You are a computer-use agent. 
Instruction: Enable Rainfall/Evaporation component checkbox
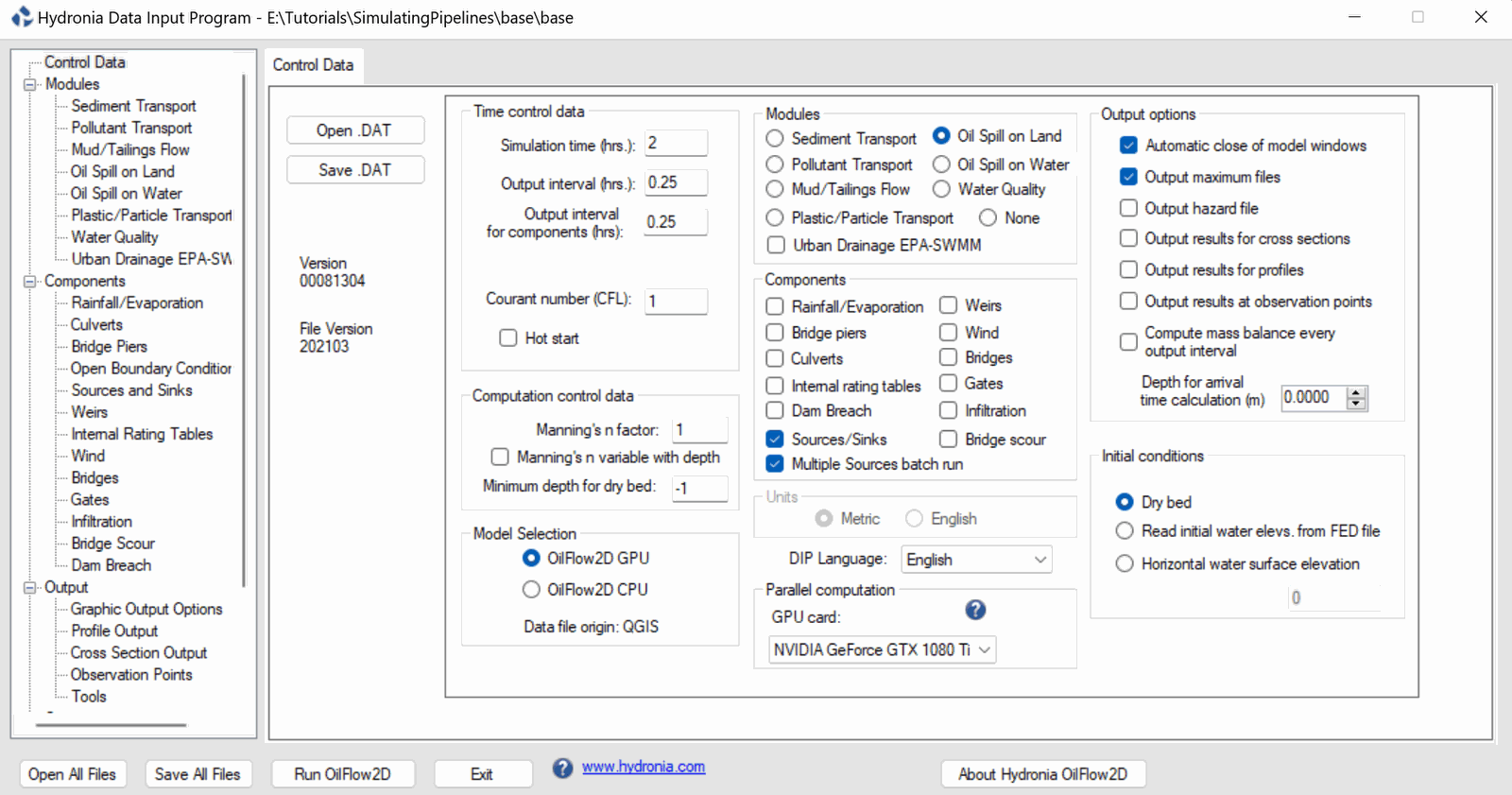pos(775,306)
